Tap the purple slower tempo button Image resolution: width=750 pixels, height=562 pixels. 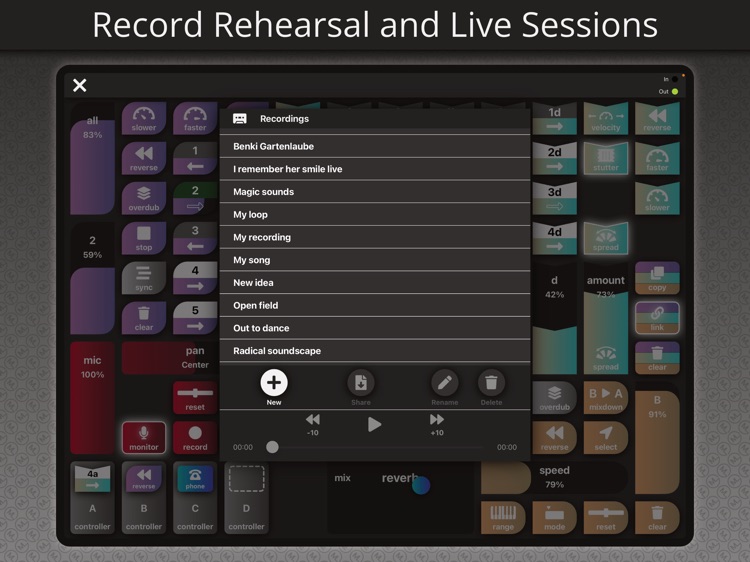[143, 118]
